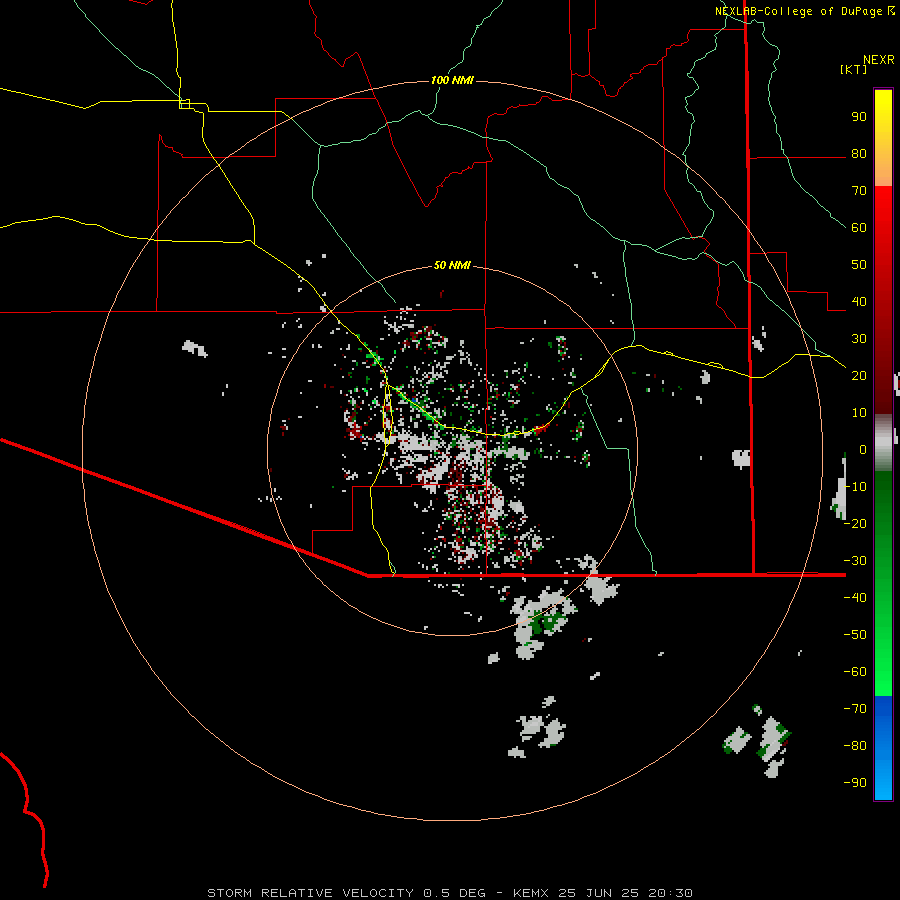Click the -80 value on the velocity scale
Image resolution: width=900 pixels, height=900 pixels.
[855, 746]
